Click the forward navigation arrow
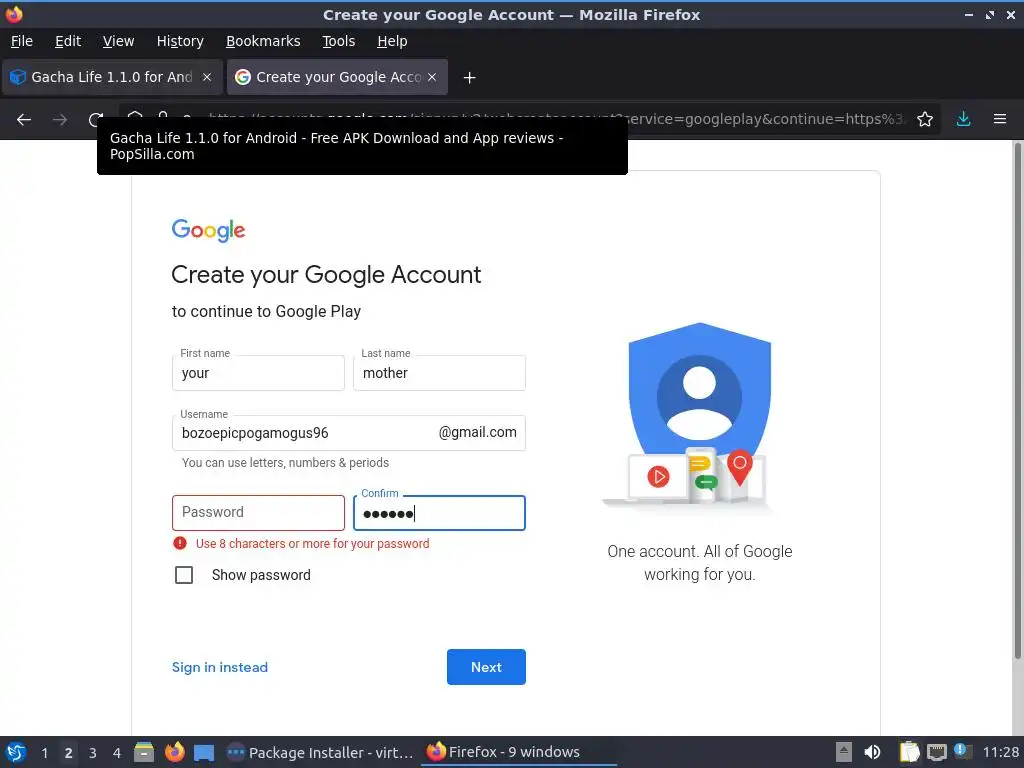This screenshot has width=1024, height=768. click(59, 120)
